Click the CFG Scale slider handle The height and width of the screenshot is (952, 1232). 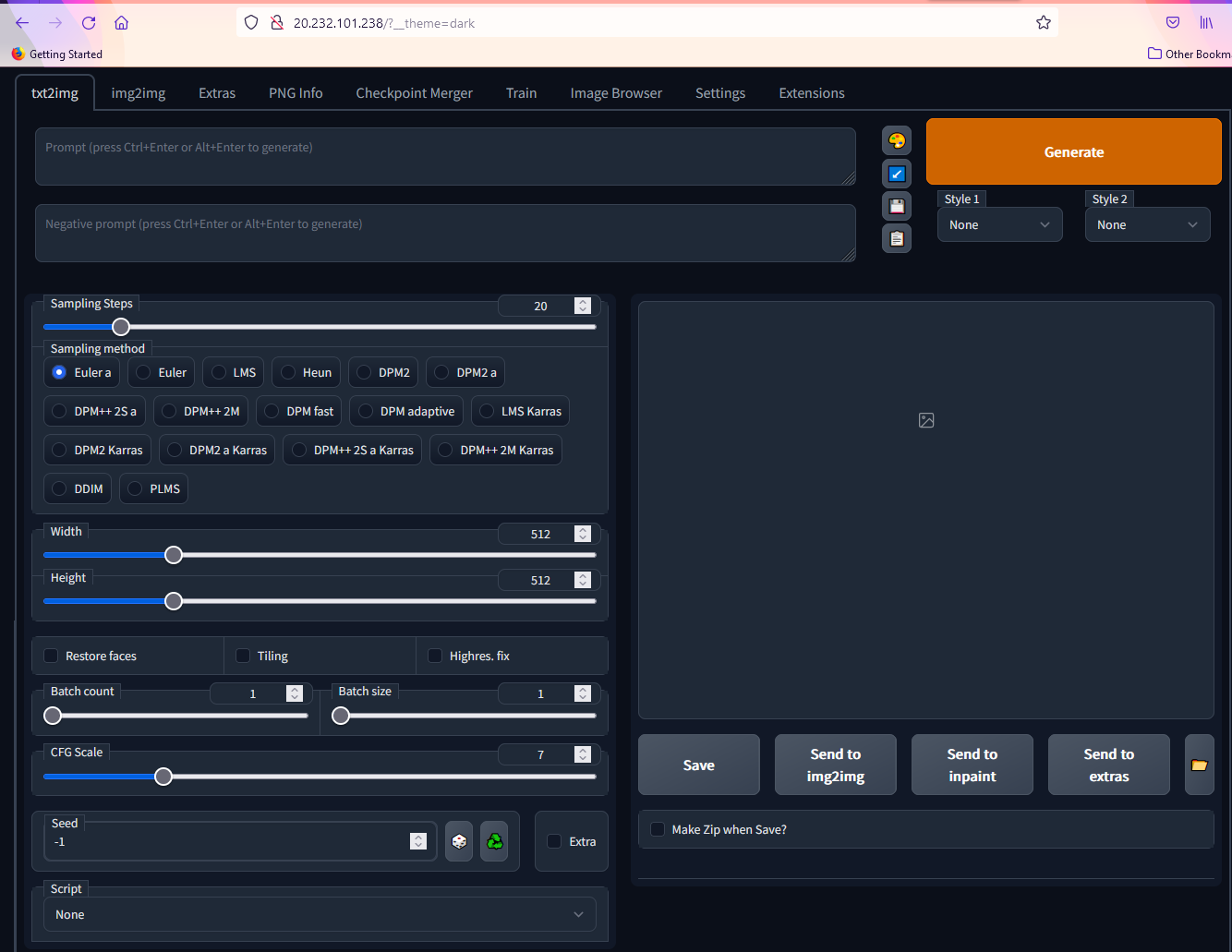point(163,777)
